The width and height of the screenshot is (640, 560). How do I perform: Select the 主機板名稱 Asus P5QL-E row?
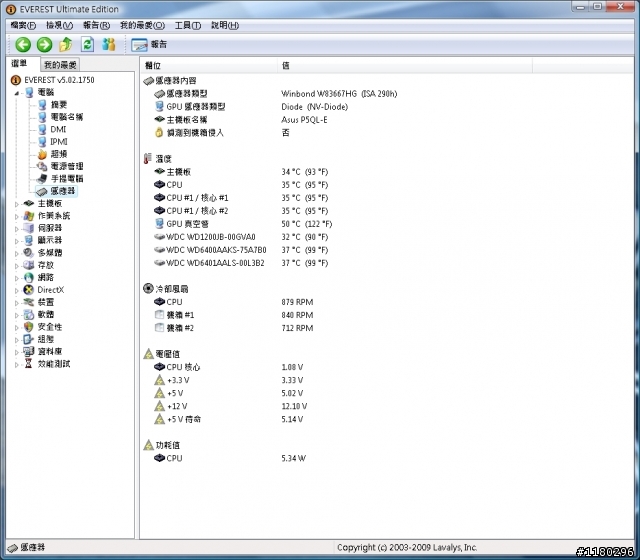(240, 120)
